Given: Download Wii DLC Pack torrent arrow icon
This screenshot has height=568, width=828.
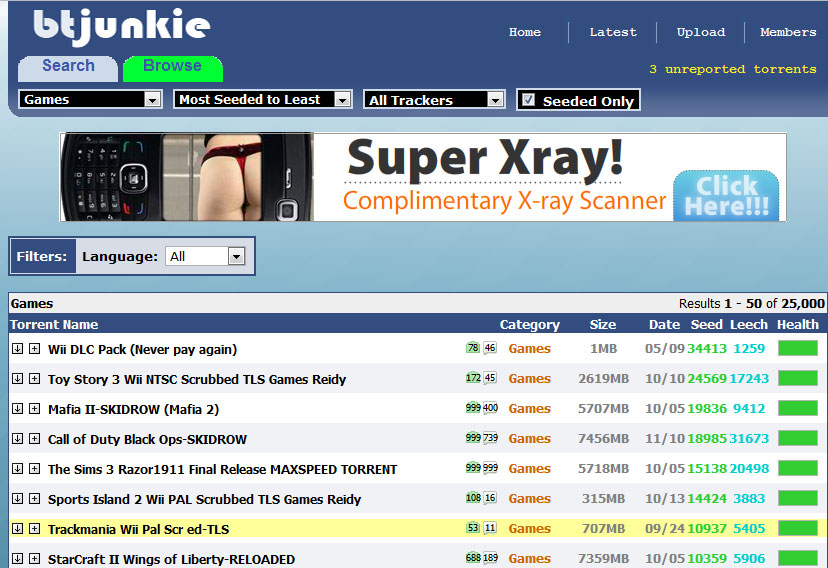Looking at the screenshot, I should pyautogui.click(x=17, y=348).
